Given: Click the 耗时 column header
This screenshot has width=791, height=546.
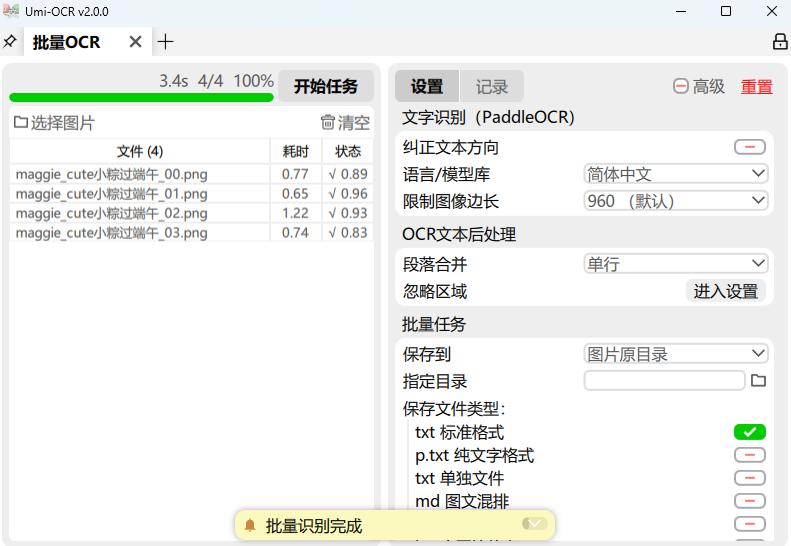Looking at the screenshot, I should click(x=296, y=151).
